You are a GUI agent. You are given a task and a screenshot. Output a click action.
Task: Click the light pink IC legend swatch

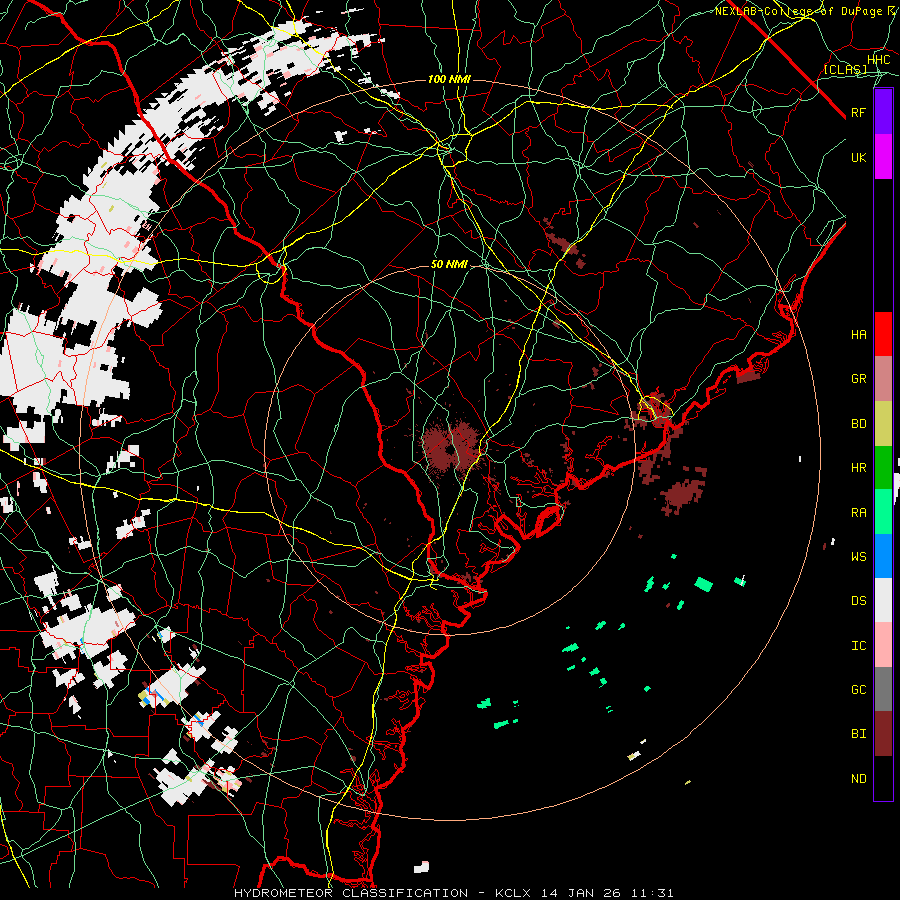[x=883, y=645]
